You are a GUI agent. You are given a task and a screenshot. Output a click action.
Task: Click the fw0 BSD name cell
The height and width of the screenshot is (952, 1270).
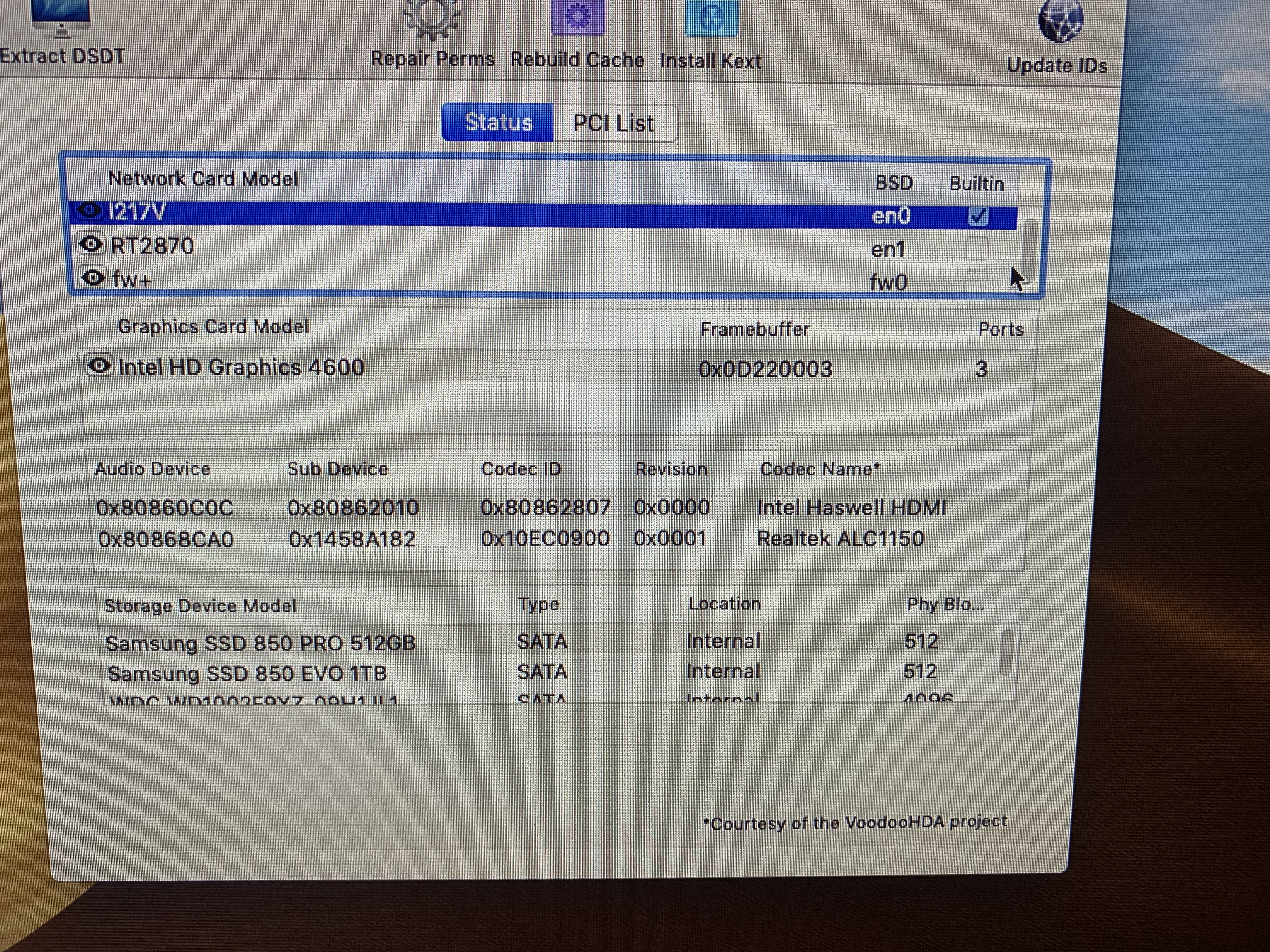(x=888, y=282)
